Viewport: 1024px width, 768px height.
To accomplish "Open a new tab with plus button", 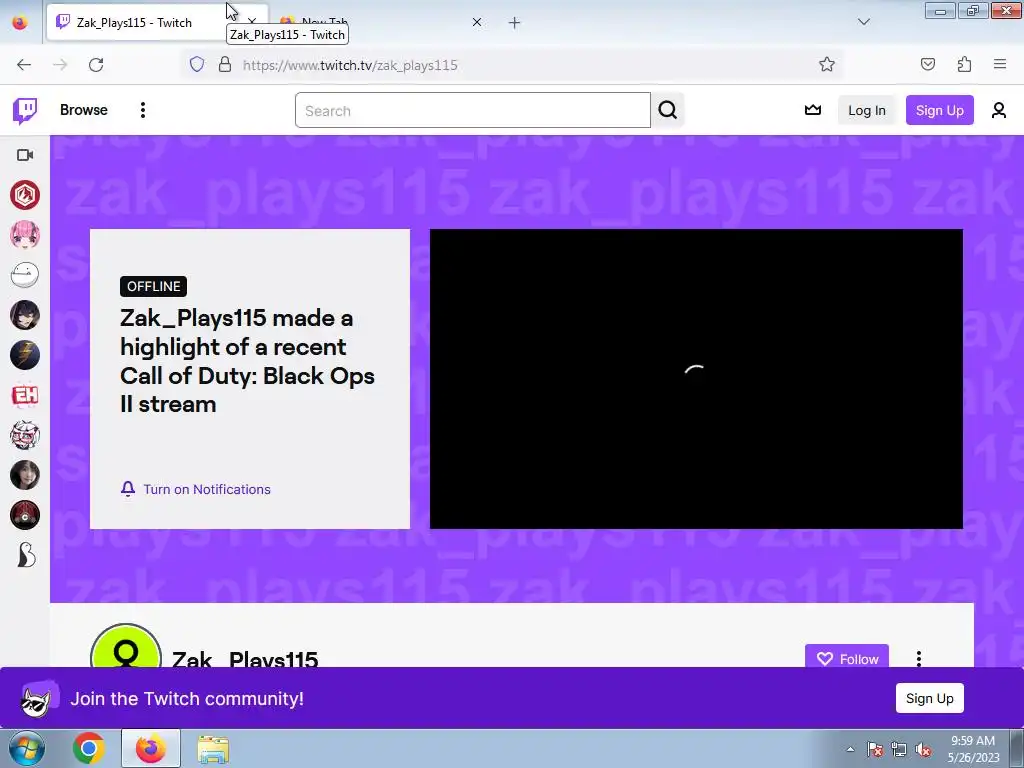I will 514,23.
